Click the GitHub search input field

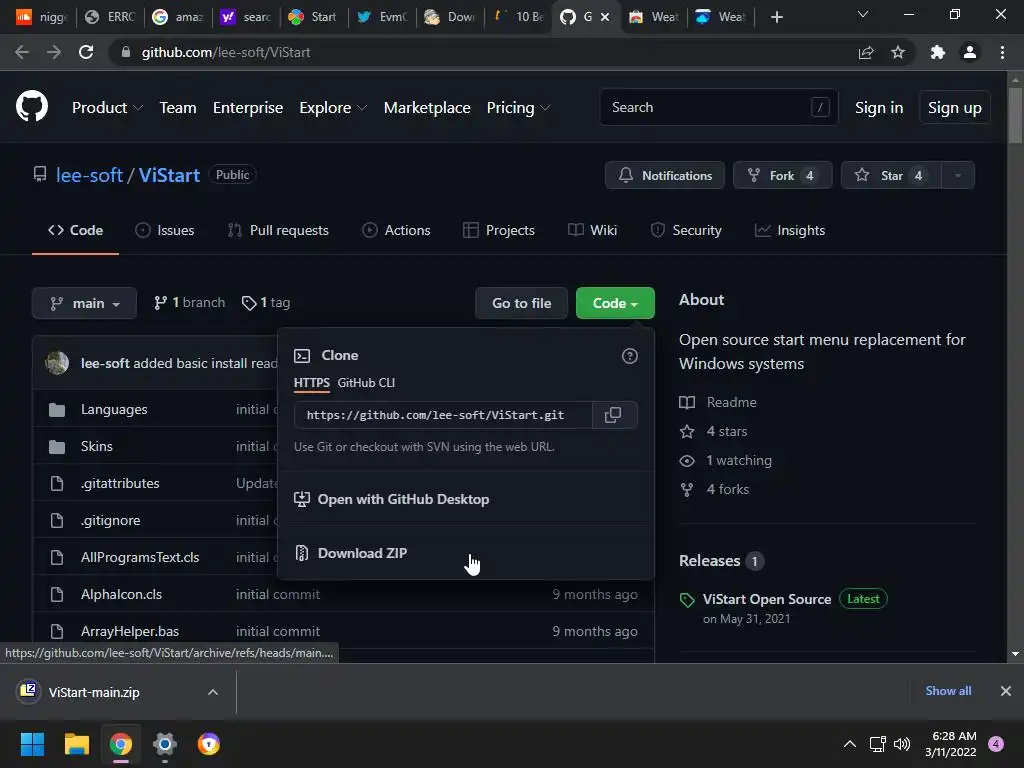(718, 107)
